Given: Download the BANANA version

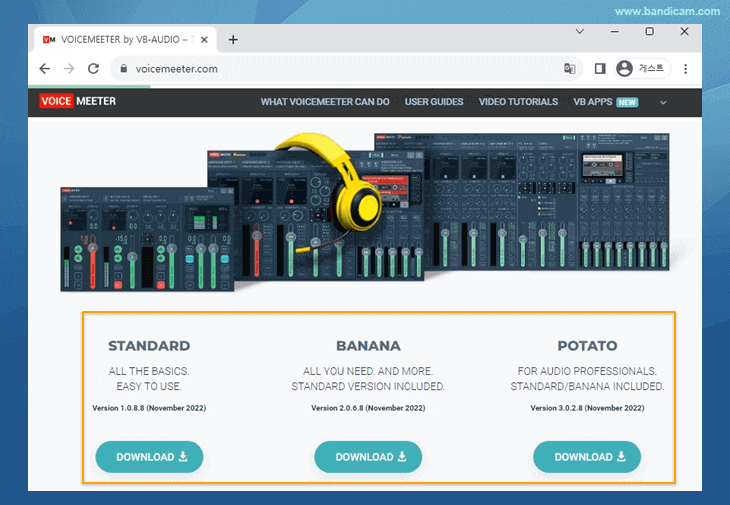Looking at the screenshot, I should [368, 457].
